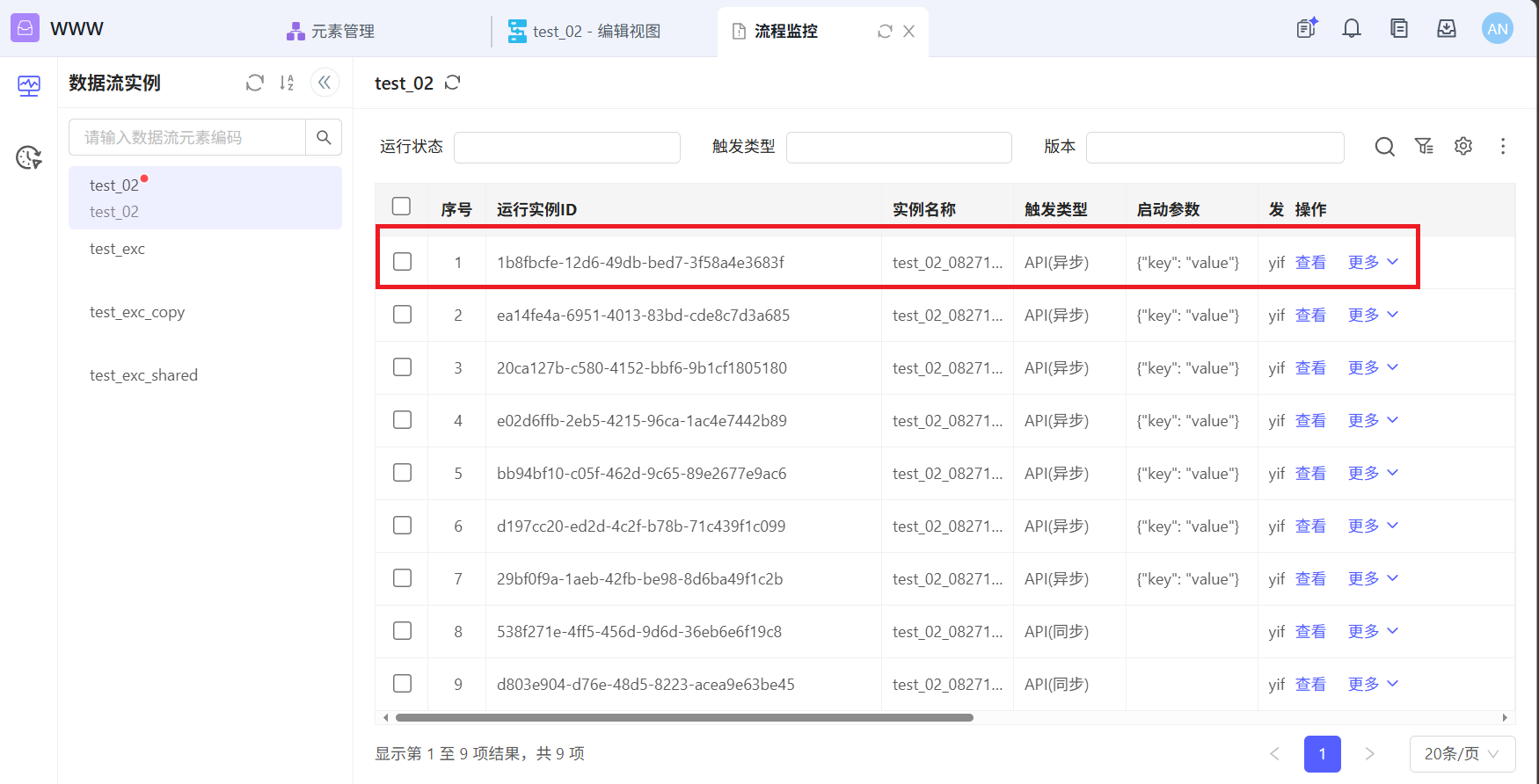
Task: Expand 更多 dropdown in row 2
Action: coord(1373,315)
